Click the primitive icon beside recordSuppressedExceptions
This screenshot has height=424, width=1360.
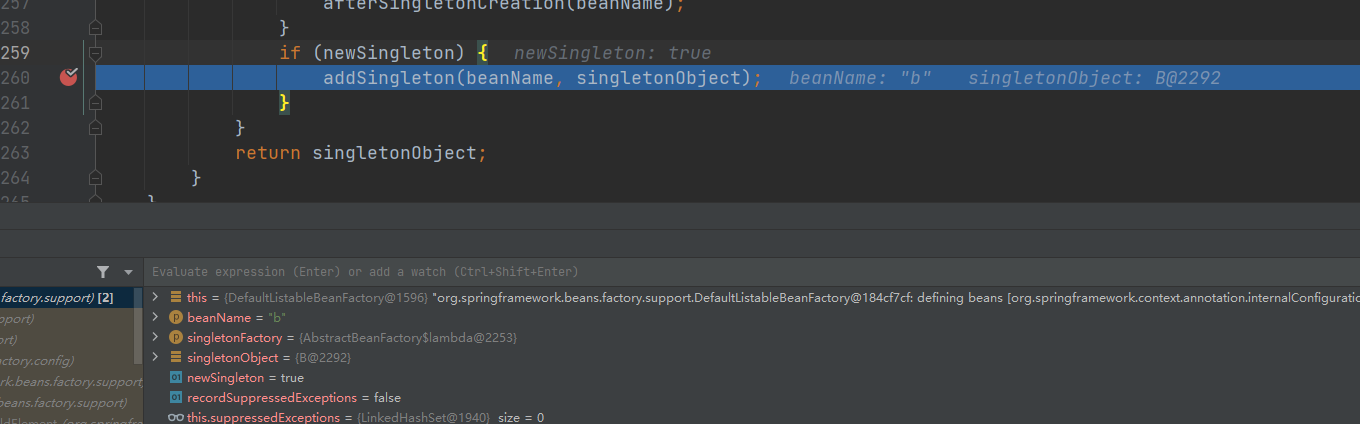coord(176,398)
